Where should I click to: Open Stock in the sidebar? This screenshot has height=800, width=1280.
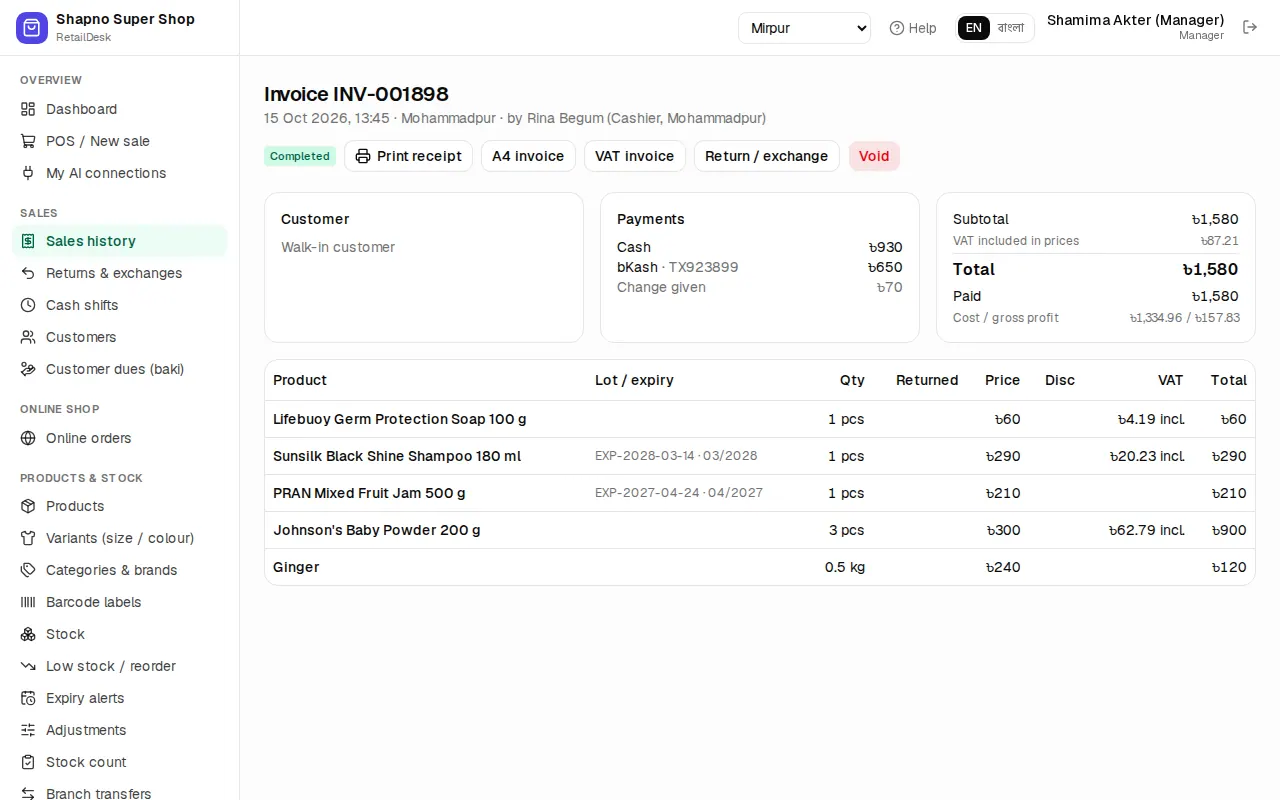[119, 634]
